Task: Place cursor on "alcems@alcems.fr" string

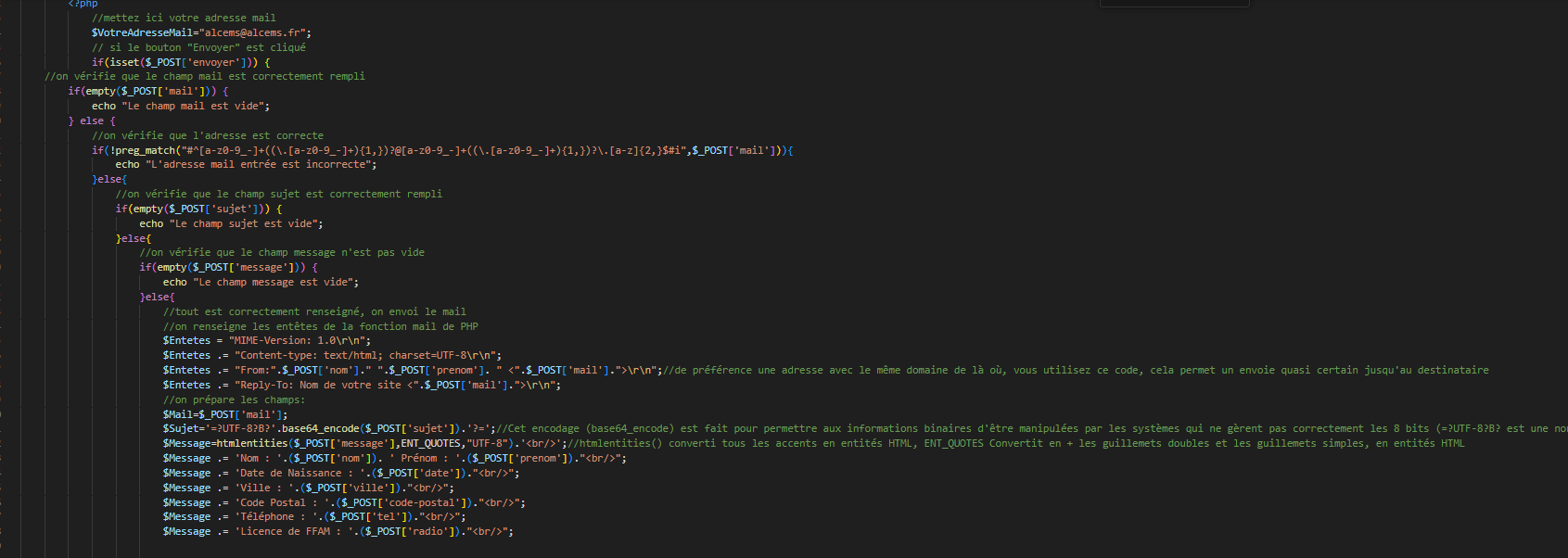Action: pos(255,32)
